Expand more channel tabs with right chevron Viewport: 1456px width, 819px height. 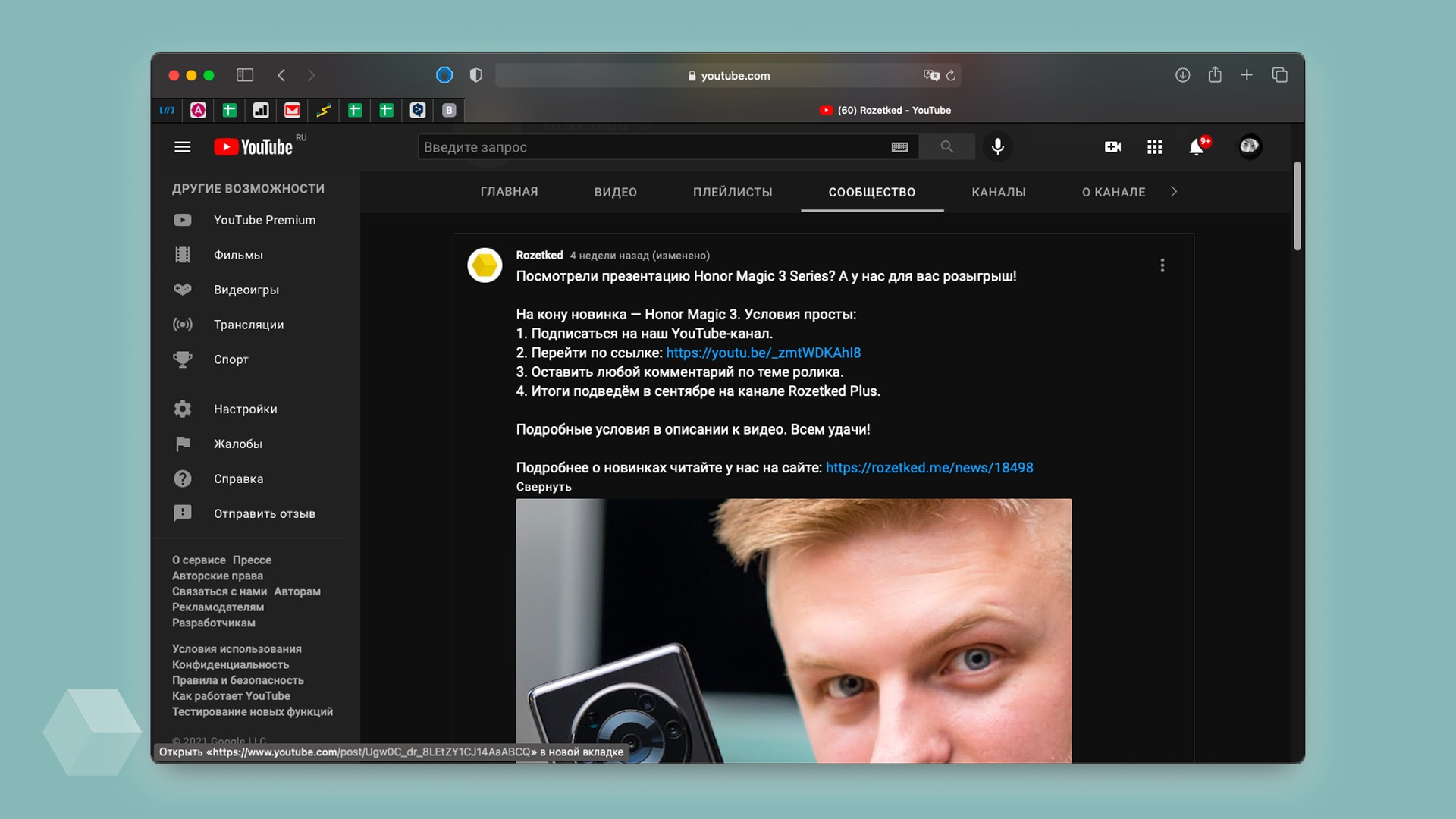click(x=1174, y=192)
